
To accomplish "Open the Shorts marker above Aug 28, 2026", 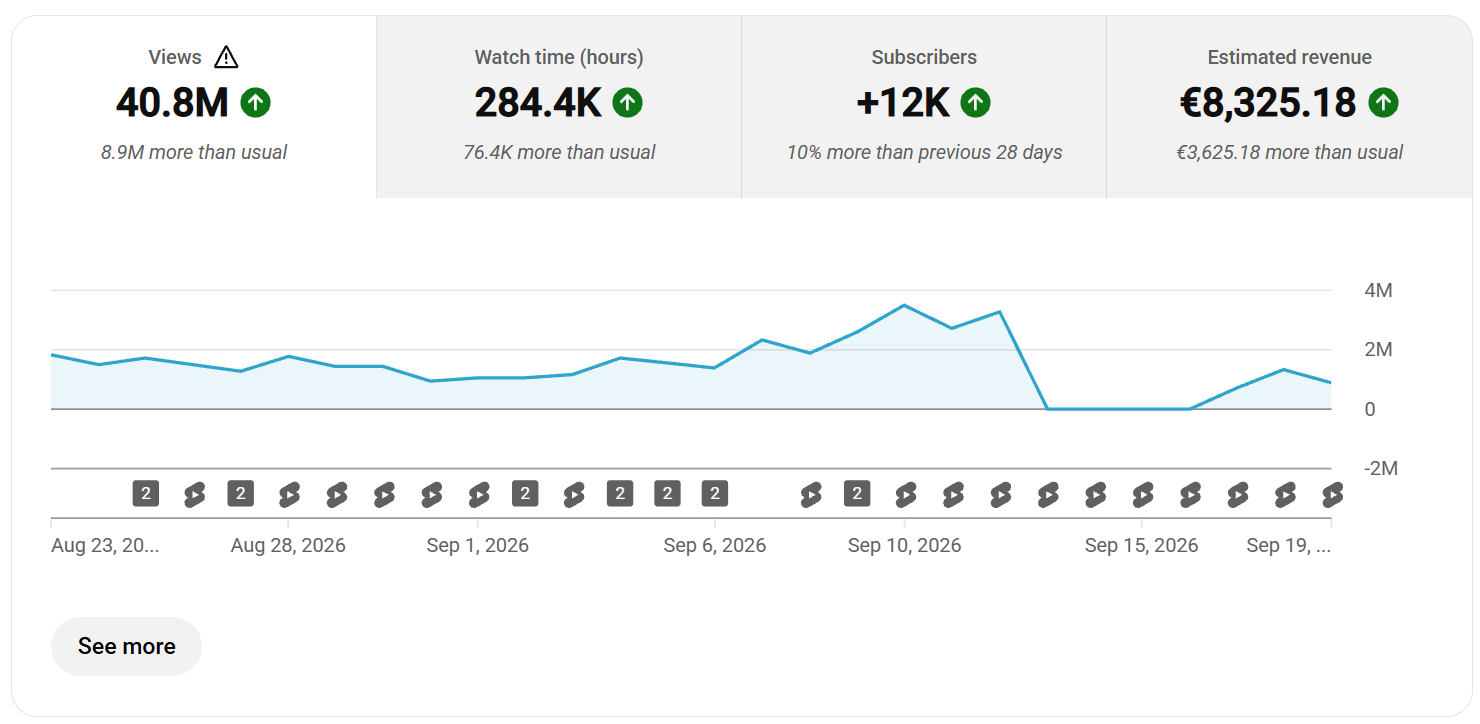I will click(x=289, y=494).
